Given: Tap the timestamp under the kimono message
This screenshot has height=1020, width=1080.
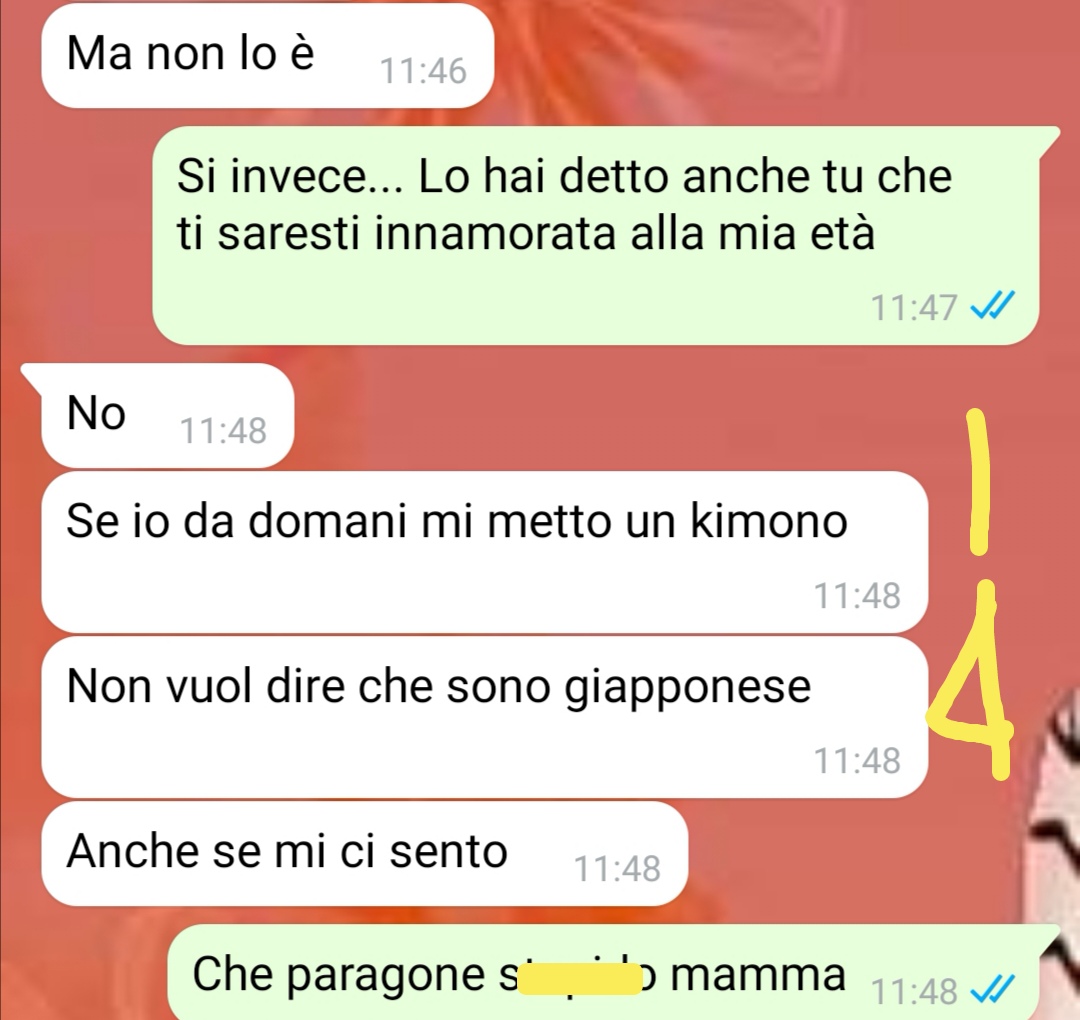Looking at the screenshot, I should coord(857,596).
